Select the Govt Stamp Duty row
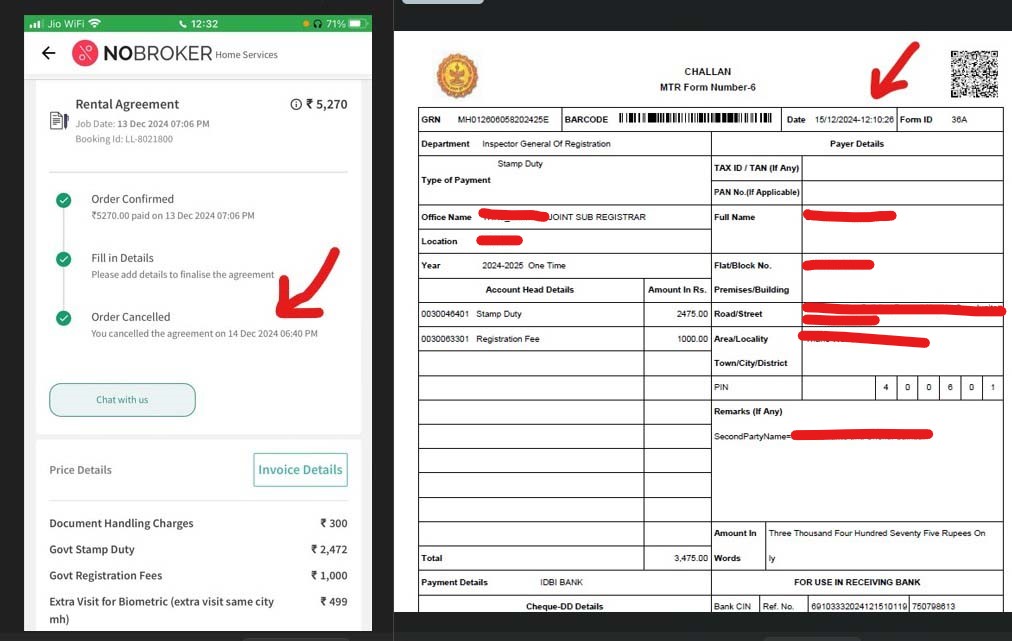The image size is (1012, 641). tap(199, 549)
